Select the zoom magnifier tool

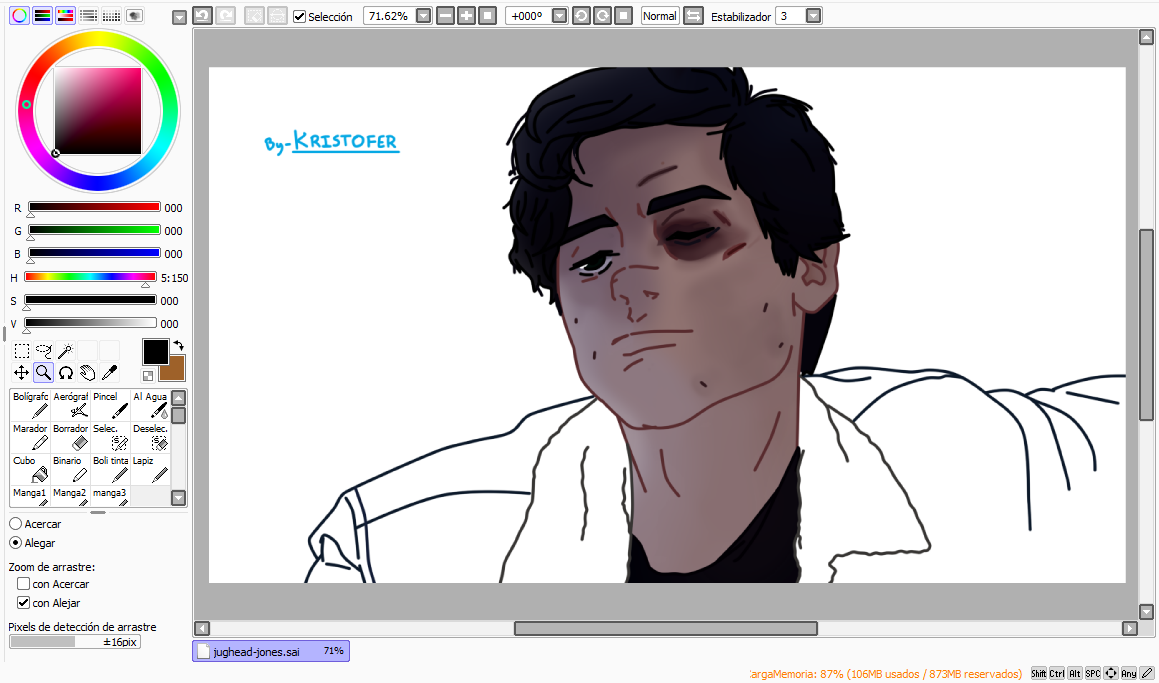point(44,373)
